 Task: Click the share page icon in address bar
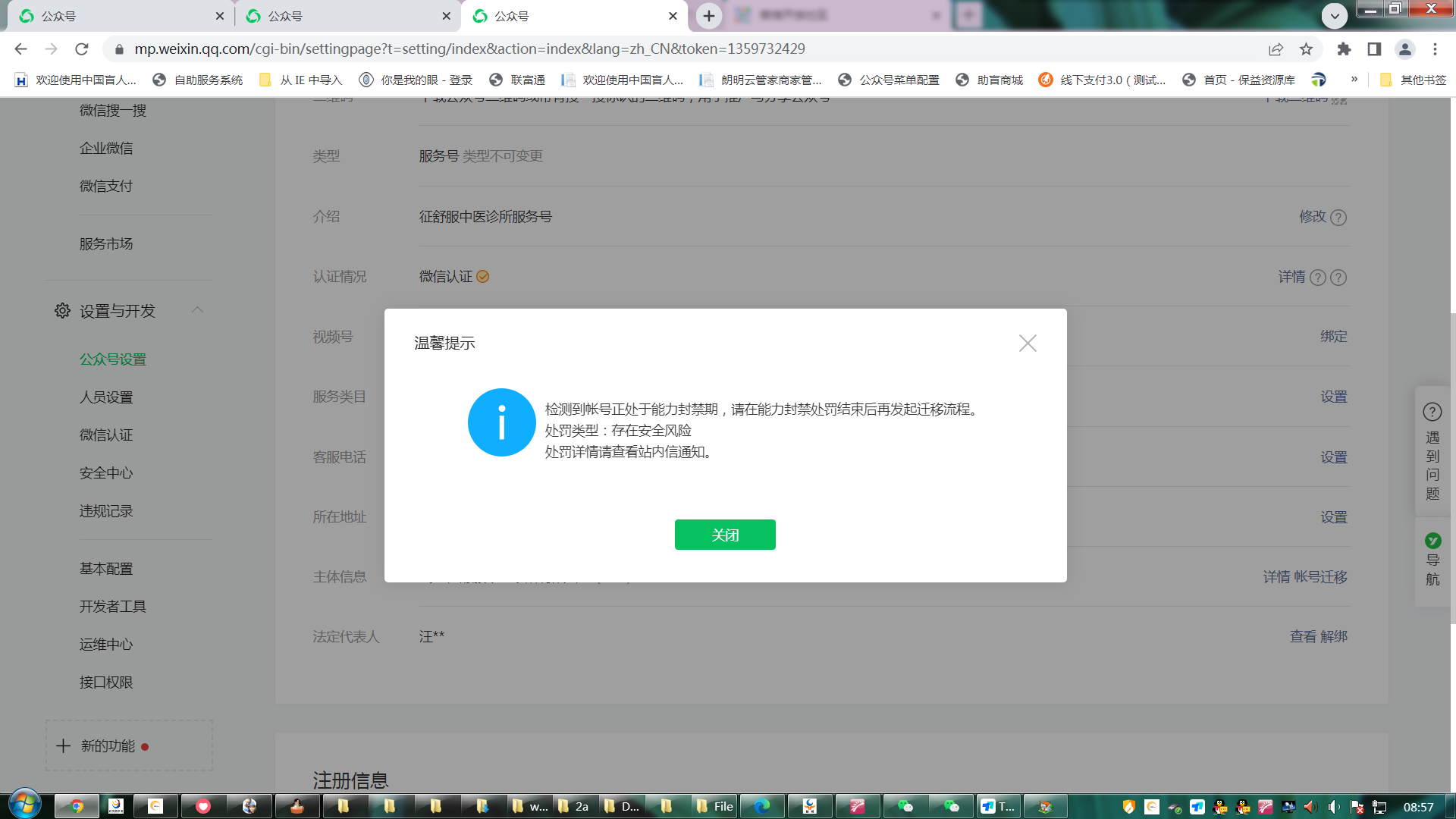pos(1276,49)
